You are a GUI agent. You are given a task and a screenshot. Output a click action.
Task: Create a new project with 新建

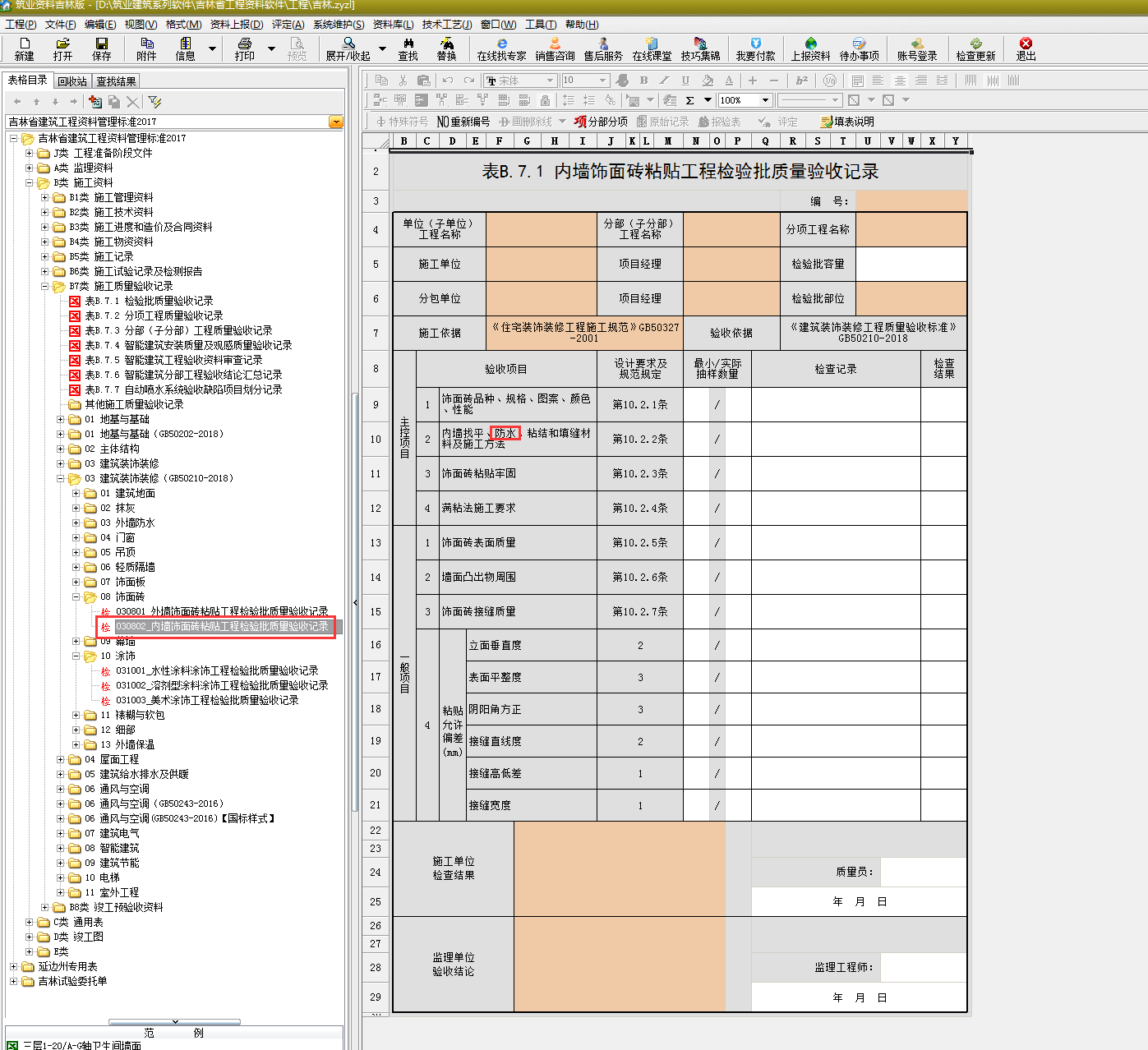[25, 48]
